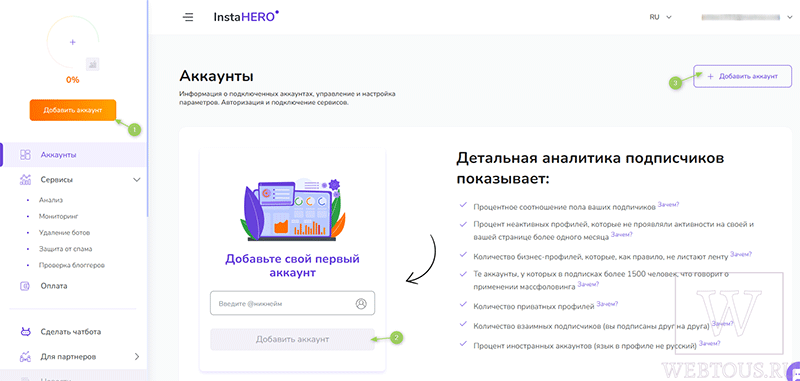Collapse the Сервисы chevron arrow

pos(136,180)
